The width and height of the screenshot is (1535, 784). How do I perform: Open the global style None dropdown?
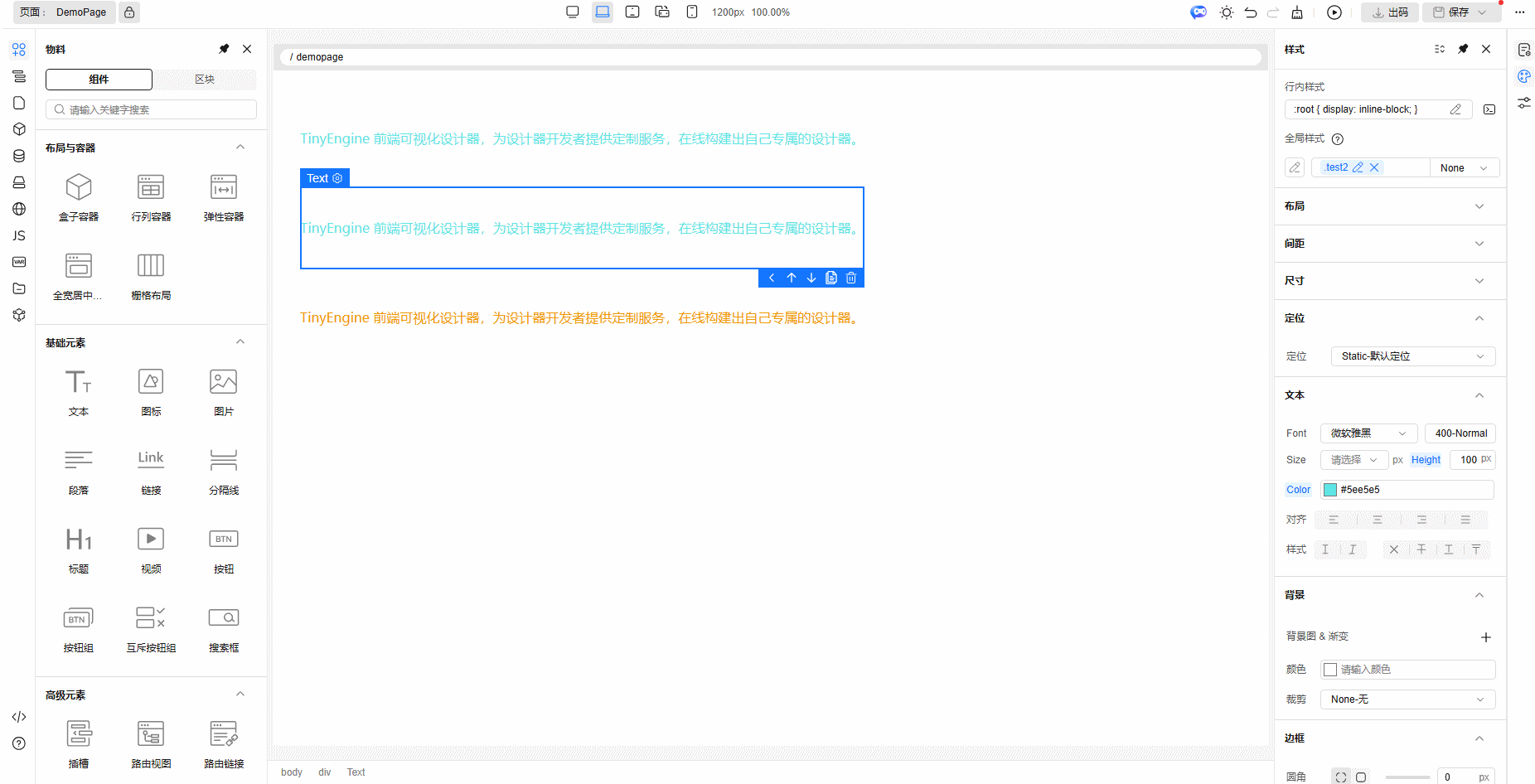[1465, 168]
